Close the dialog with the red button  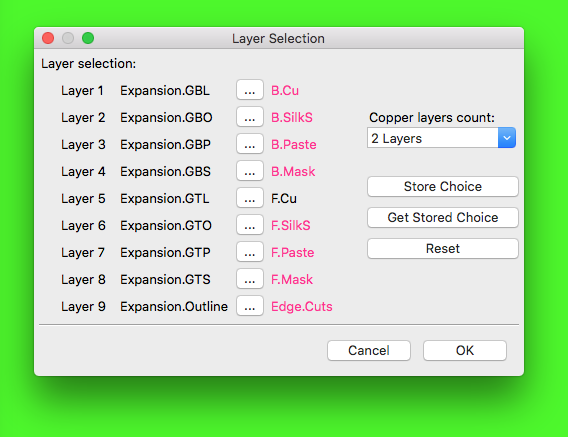pos(48,38)
